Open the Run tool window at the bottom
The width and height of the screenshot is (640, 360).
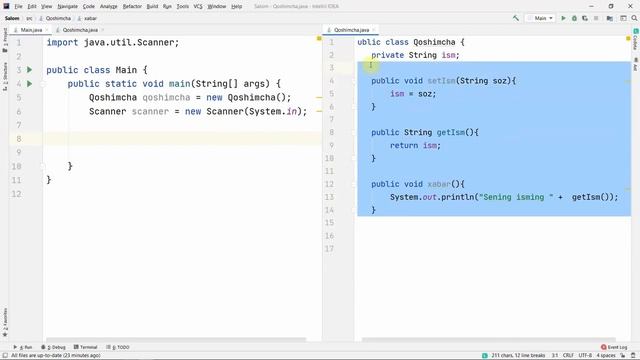tap(23, 347)
